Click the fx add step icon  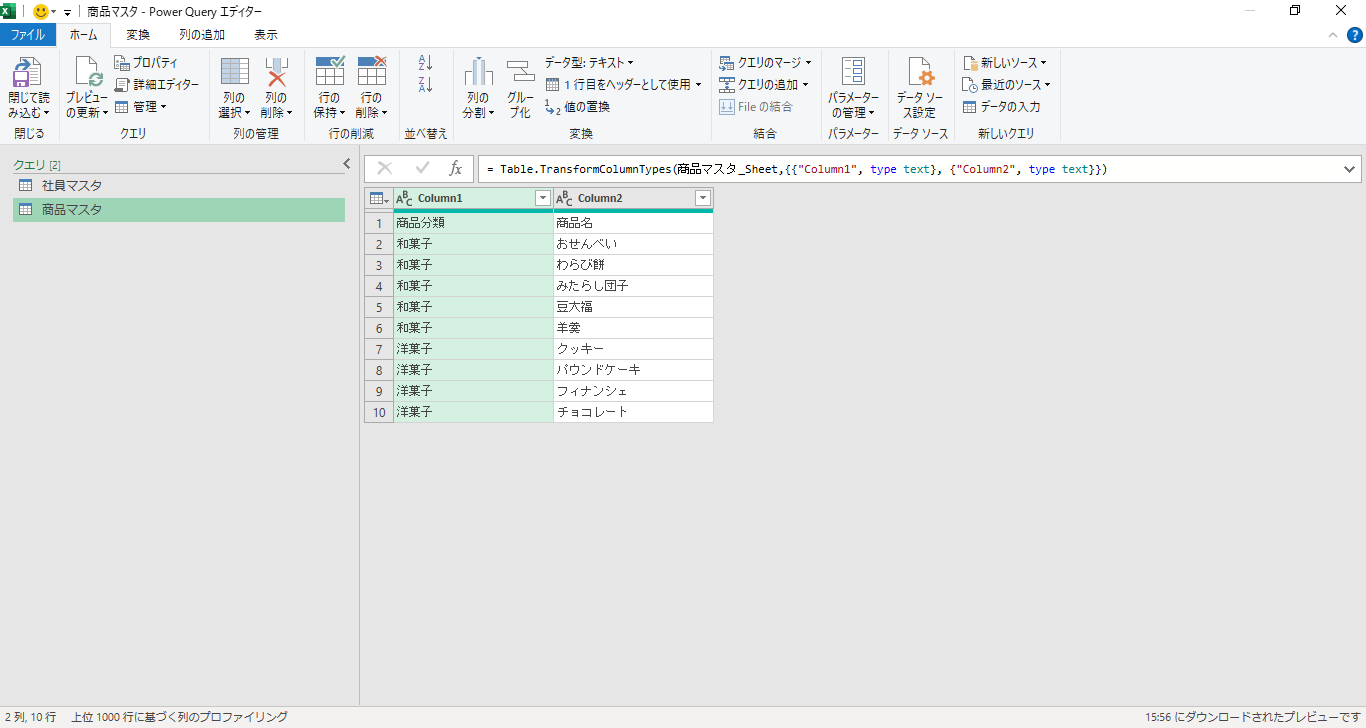pos(456,169)
